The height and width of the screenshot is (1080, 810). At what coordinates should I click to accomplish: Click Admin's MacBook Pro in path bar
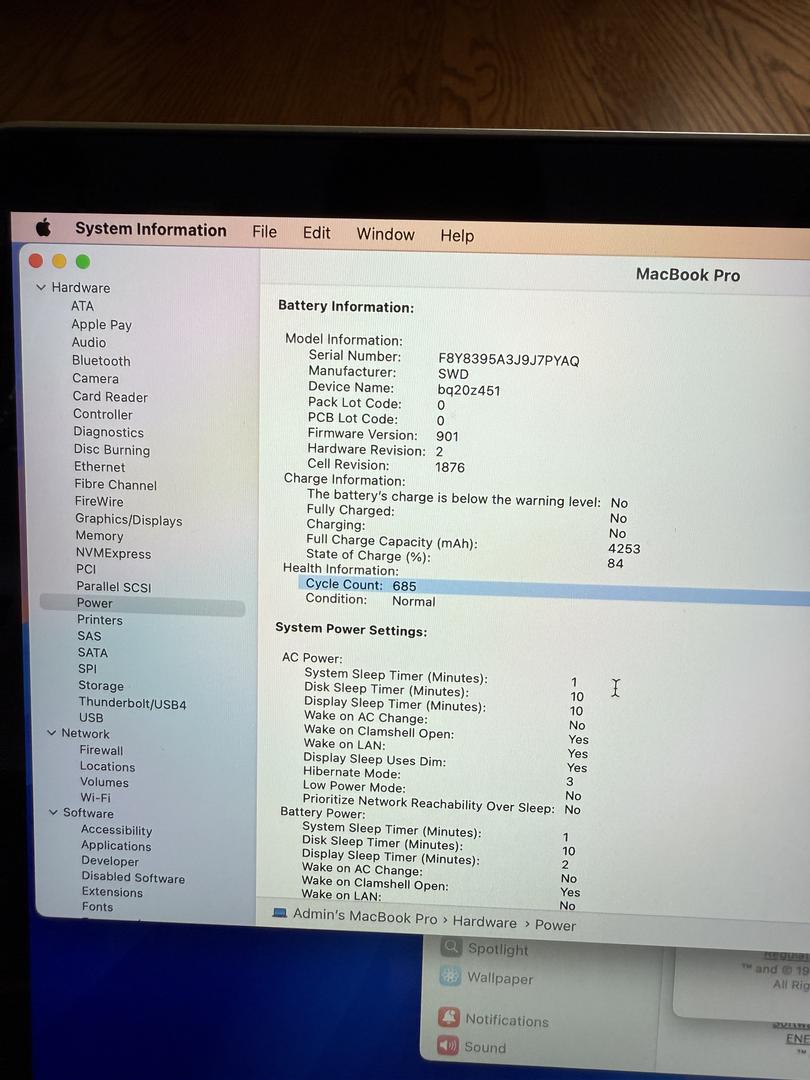pos(365,916)
